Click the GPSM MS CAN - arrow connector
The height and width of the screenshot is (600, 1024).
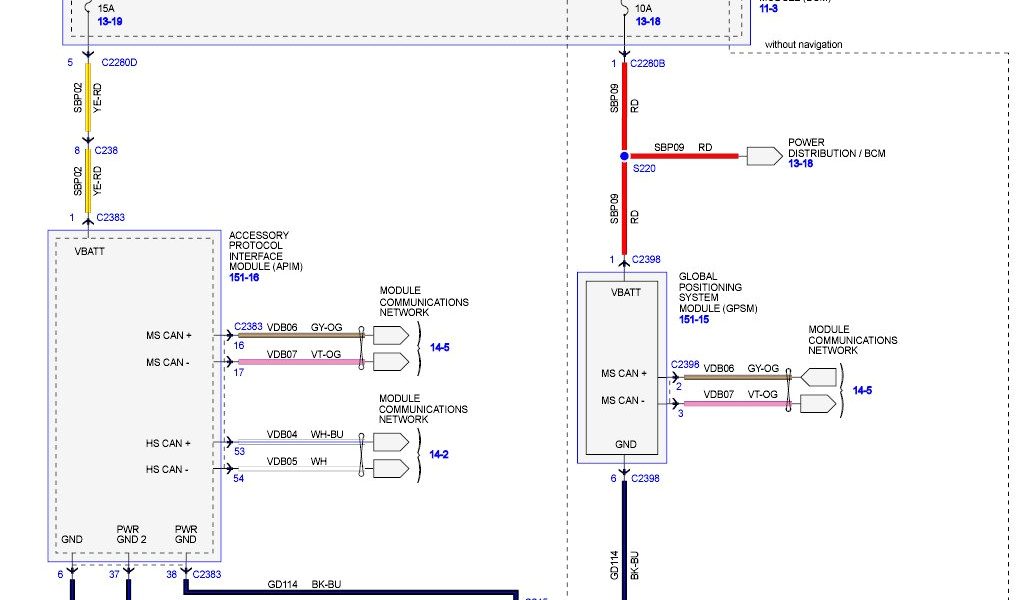click(x=820, y=404)
